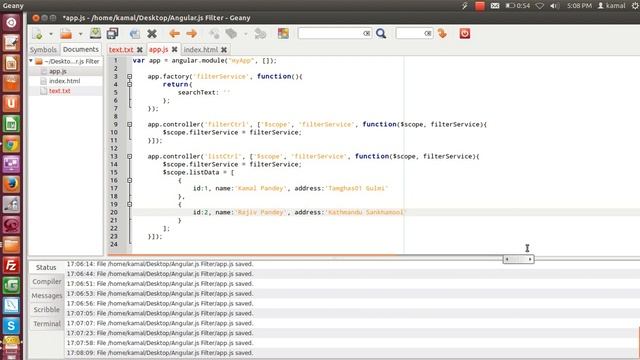Select index.html in the documents tree
This screenshot has height=360, width=640.
(64, 81)
